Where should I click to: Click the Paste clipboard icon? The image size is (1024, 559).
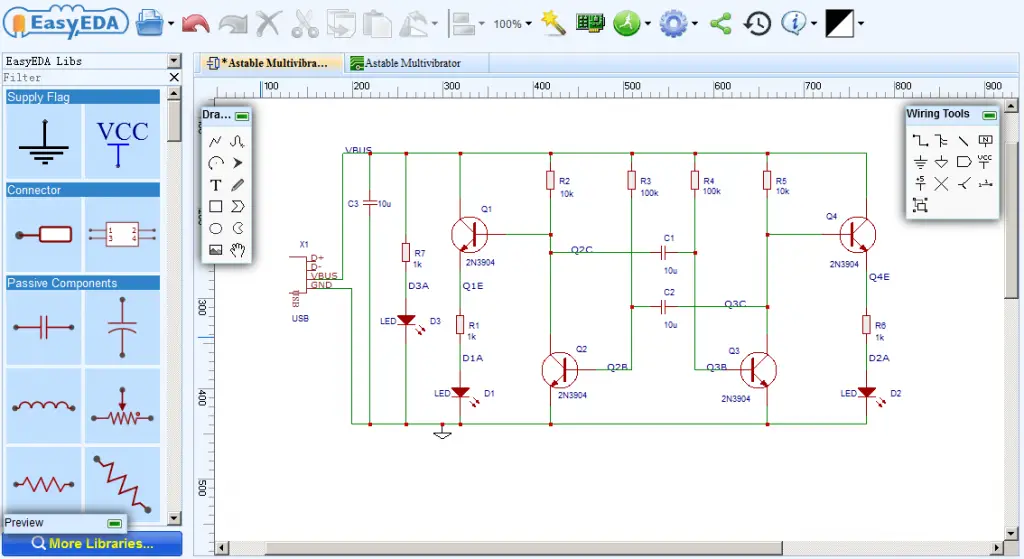click(x=377, y=24)
